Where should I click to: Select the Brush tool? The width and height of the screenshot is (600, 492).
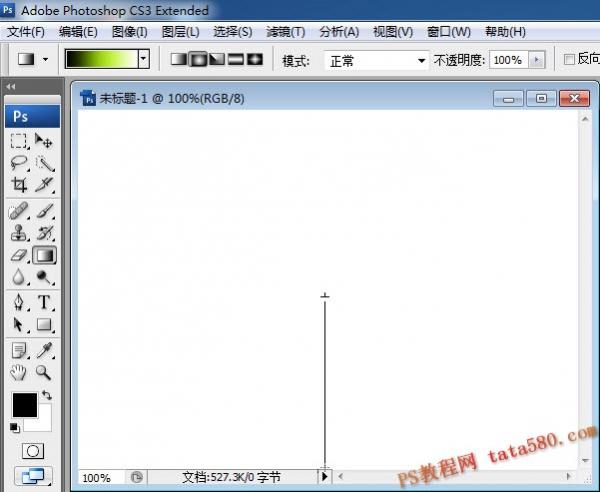(44, 210)
